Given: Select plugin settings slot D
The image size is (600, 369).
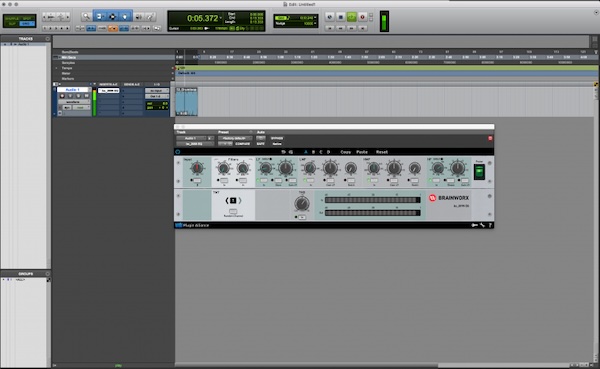Looking at the screenshot, I should tap(328, 152).
